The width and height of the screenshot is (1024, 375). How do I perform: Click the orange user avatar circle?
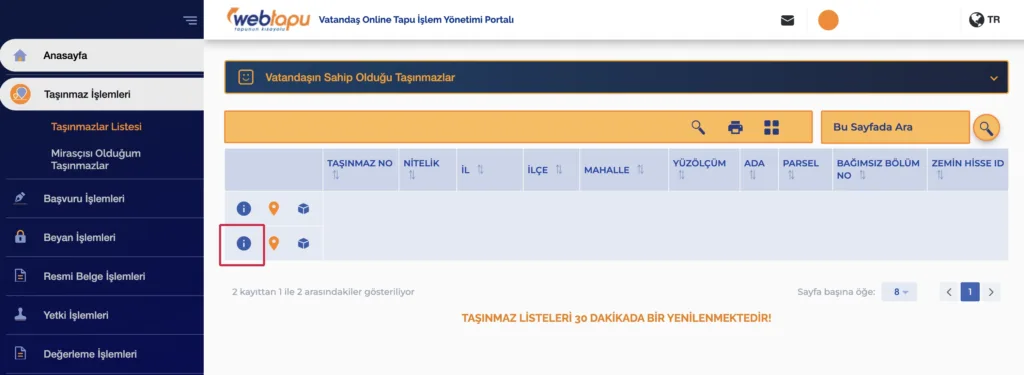coord(828,20)
